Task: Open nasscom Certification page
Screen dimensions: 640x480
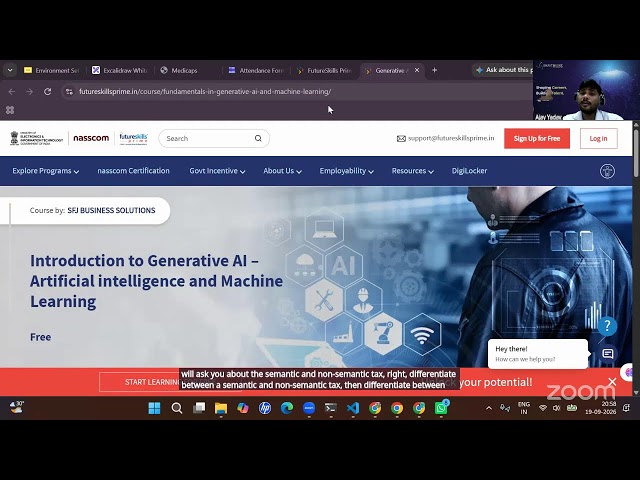Action: (133, 171)
